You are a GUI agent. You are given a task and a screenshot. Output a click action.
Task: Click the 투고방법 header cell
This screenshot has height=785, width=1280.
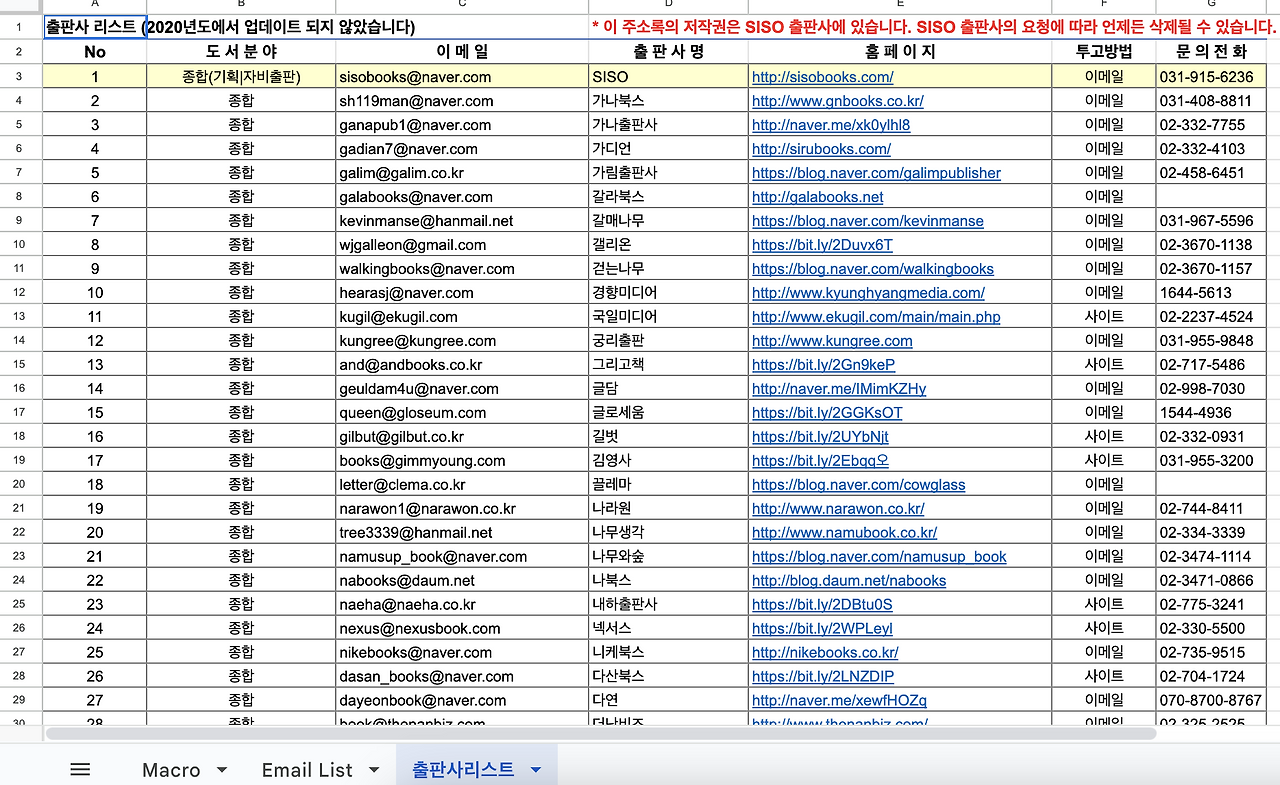[1103, 52]
